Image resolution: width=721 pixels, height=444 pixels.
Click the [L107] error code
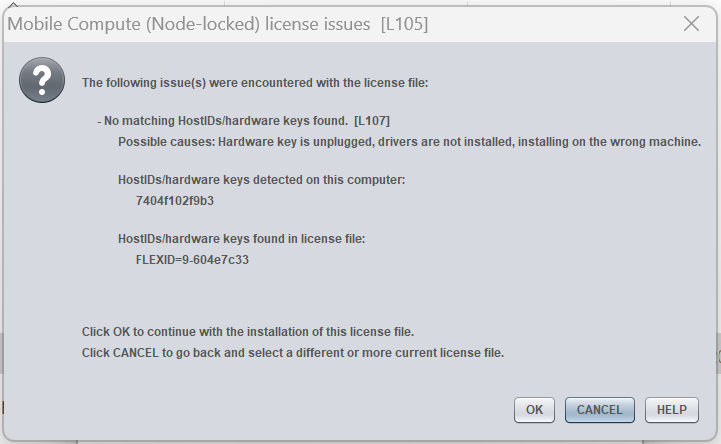tap(372, 121)
